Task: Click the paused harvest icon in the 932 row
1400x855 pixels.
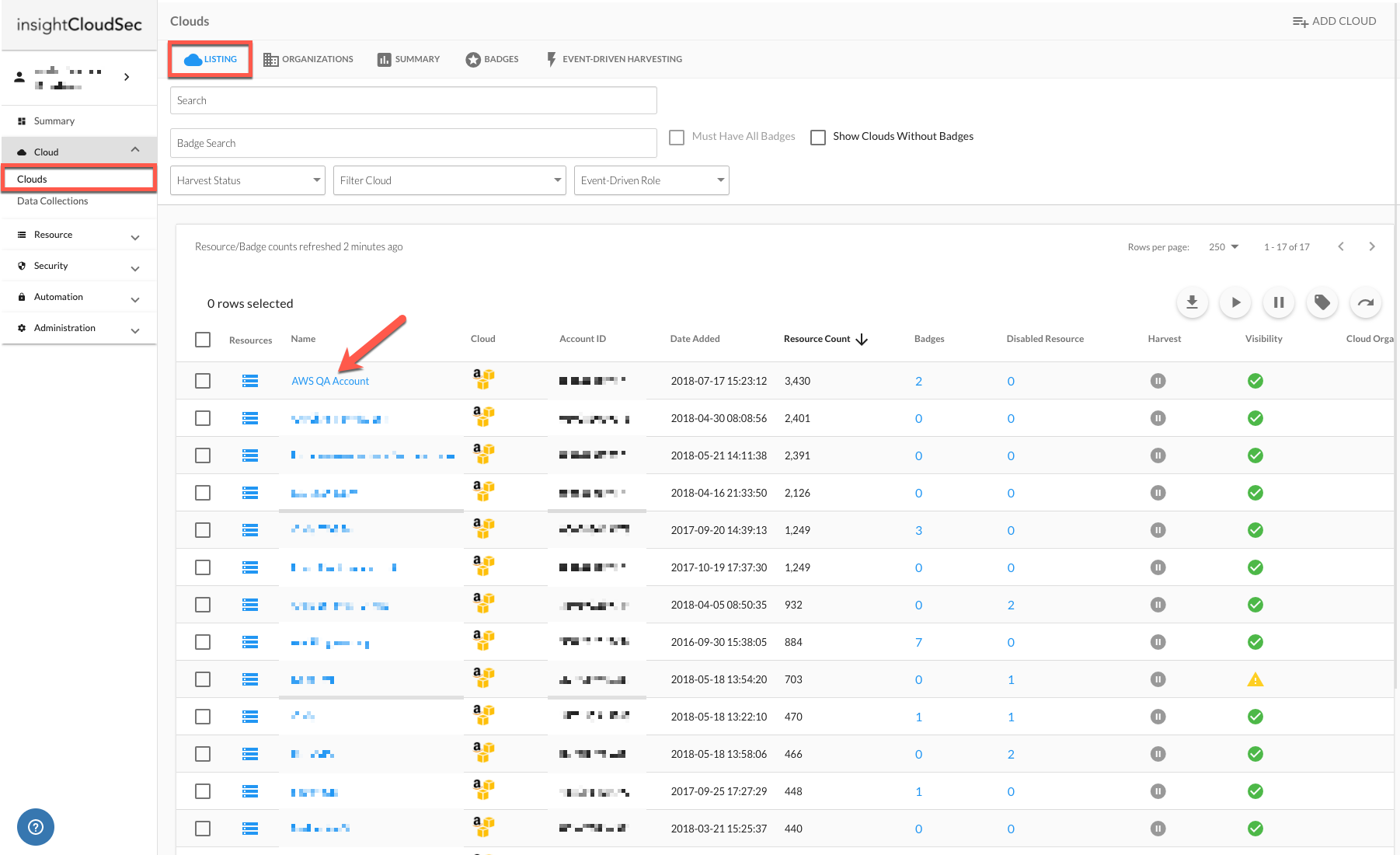Action: click(1158, 605)
